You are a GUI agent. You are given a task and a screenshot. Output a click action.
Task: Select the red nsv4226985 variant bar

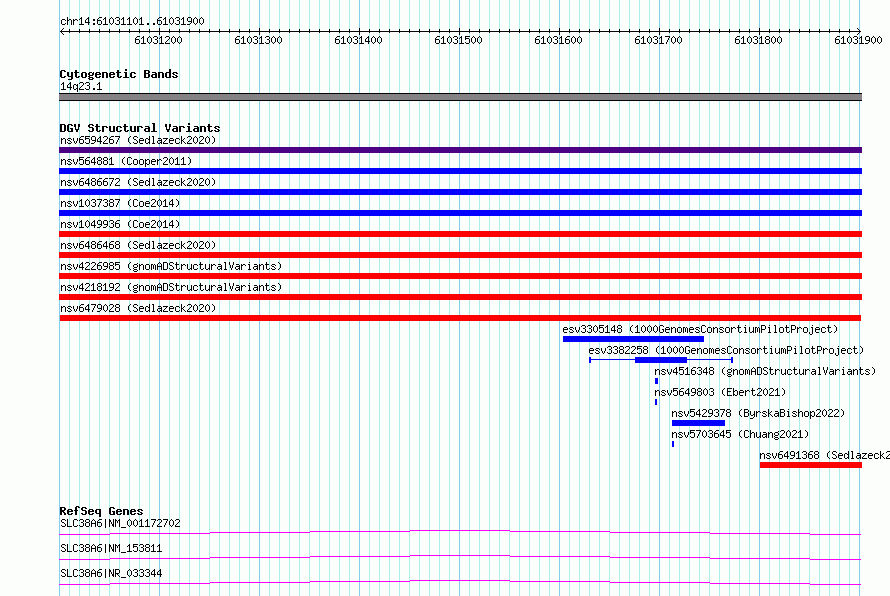460,276
